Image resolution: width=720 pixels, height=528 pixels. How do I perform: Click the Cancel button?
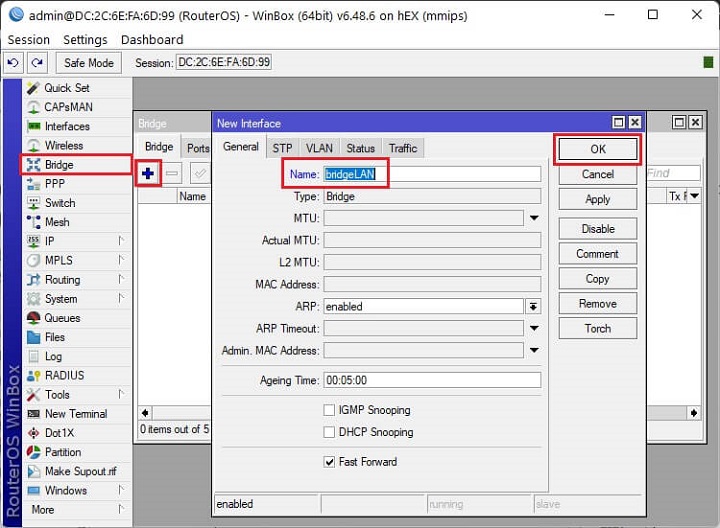tap(598, 174)
